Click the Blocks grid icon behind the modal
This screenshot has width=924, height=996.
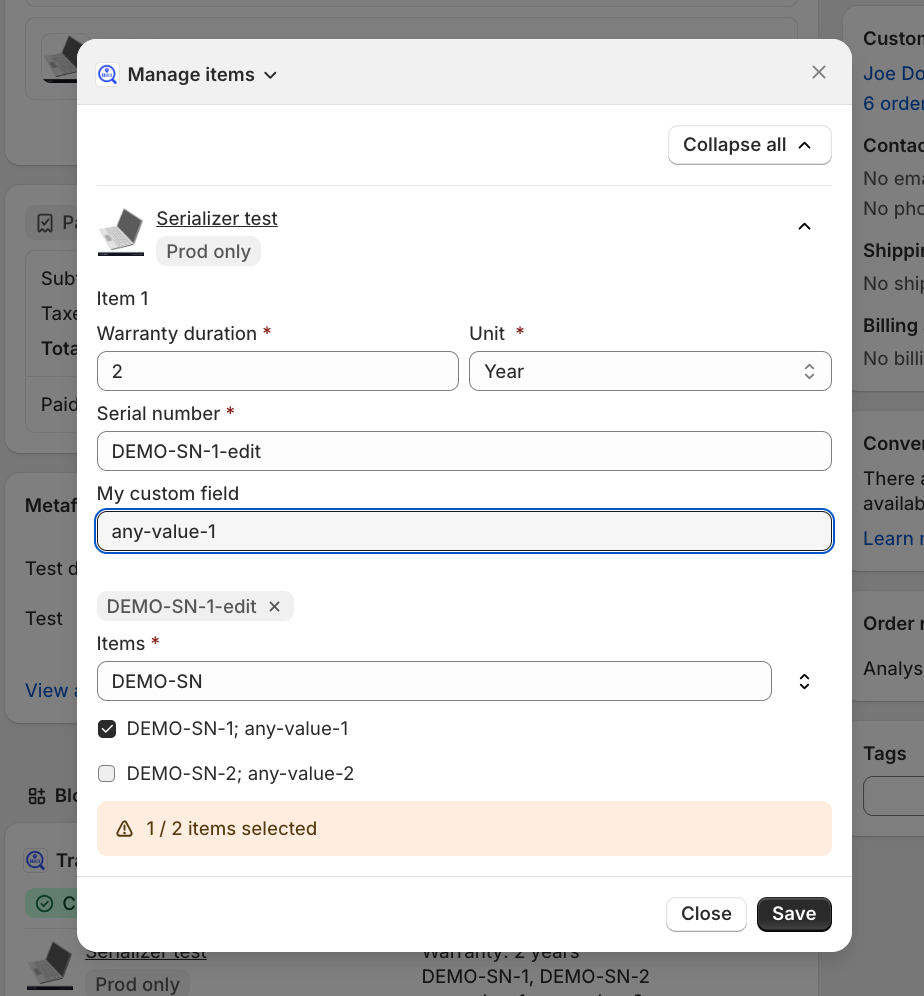click(37, 796)
